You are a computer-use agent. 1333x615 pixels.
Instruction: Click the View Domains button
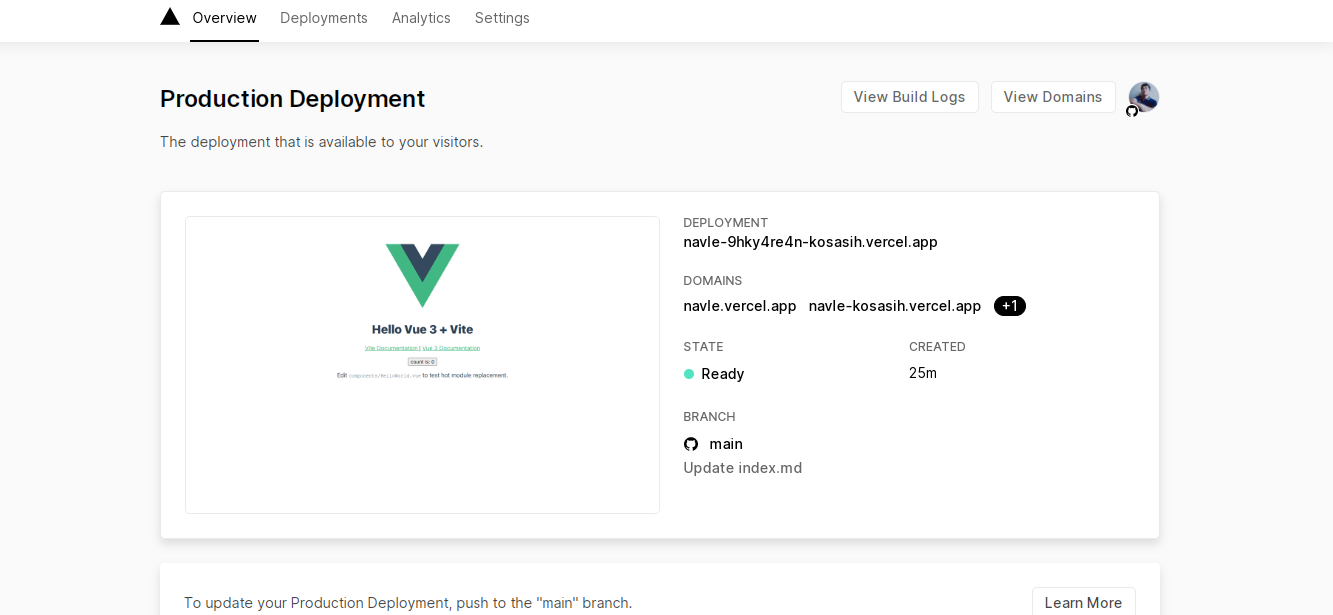pyautogui.click(x=1053, y=97)
